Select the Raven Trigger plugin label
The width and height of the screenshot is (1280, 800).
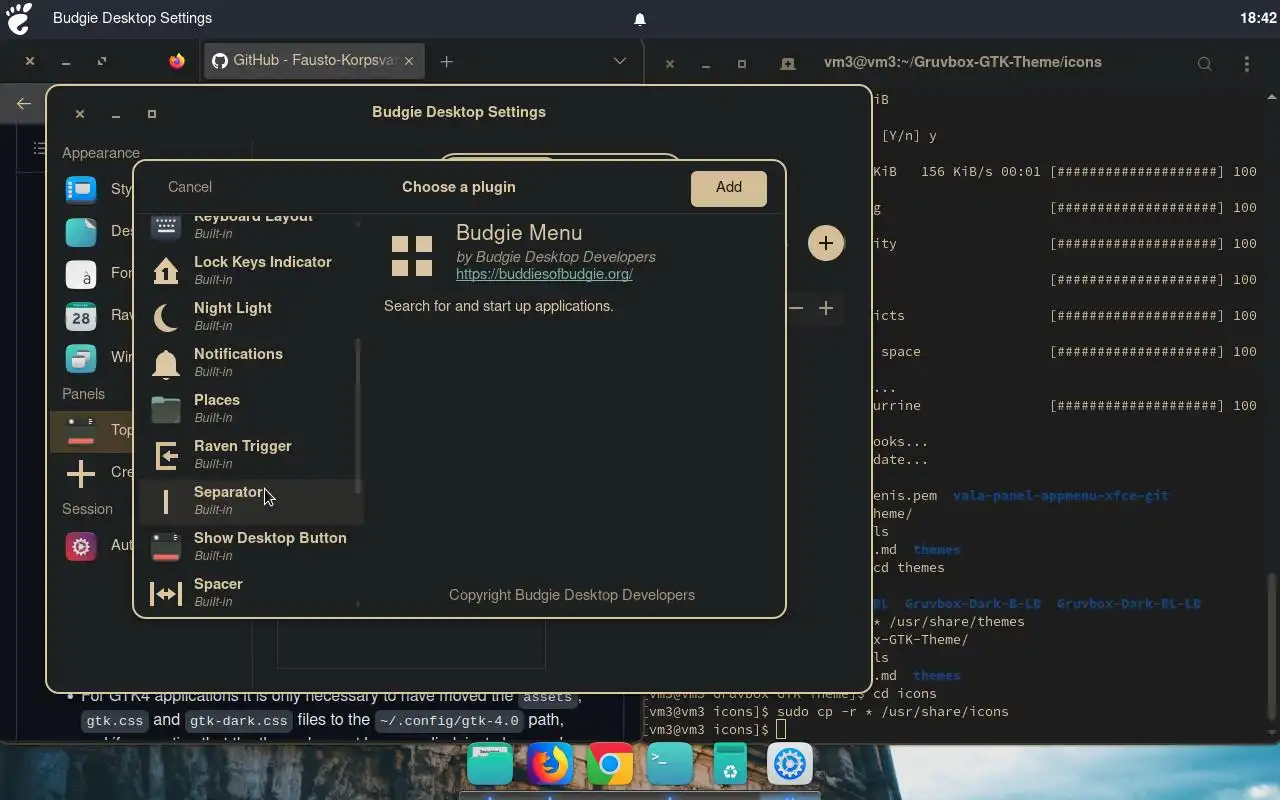point(243,446)
